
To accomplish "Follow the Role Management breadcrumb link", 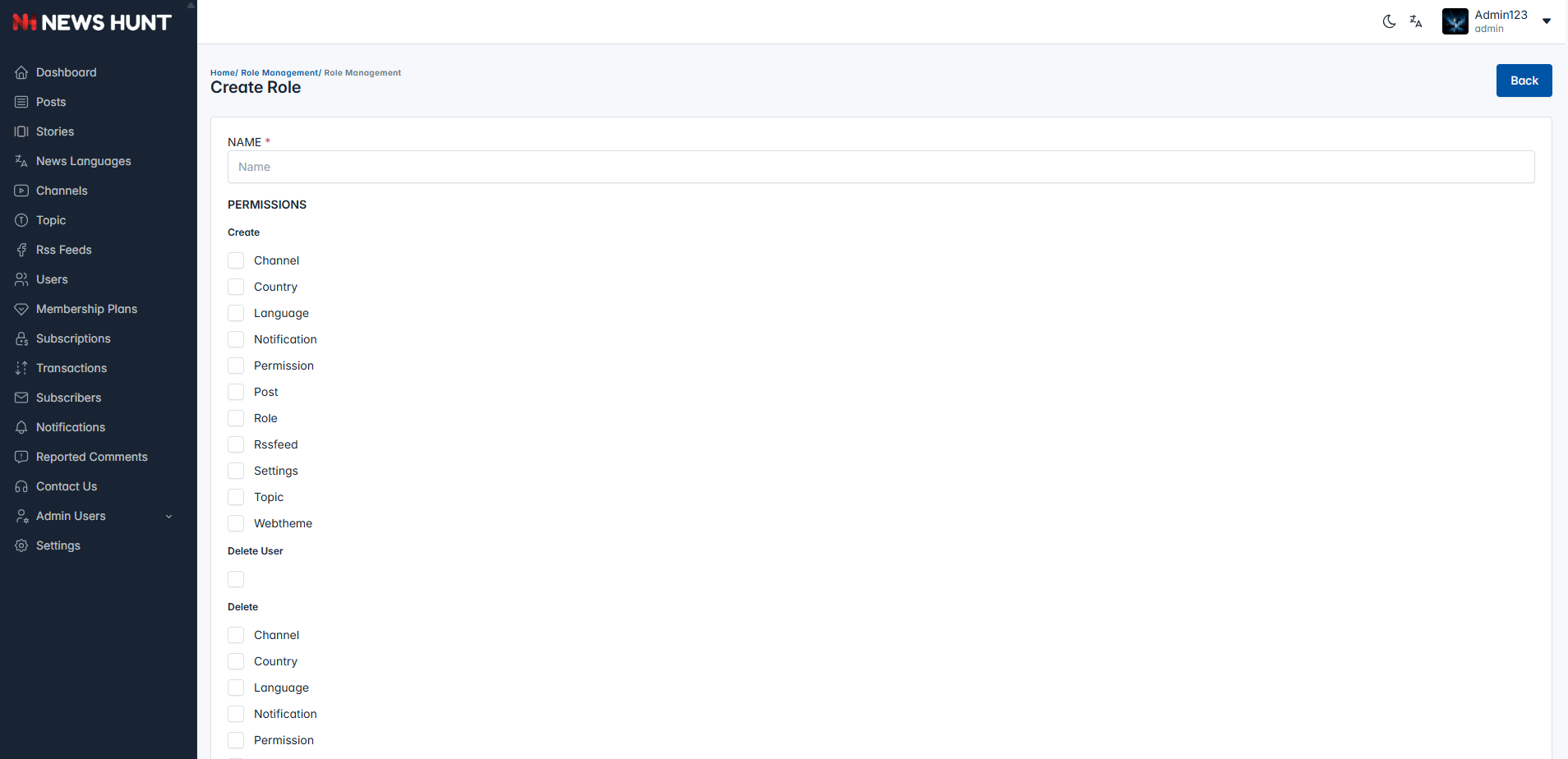I will point(279,73).
